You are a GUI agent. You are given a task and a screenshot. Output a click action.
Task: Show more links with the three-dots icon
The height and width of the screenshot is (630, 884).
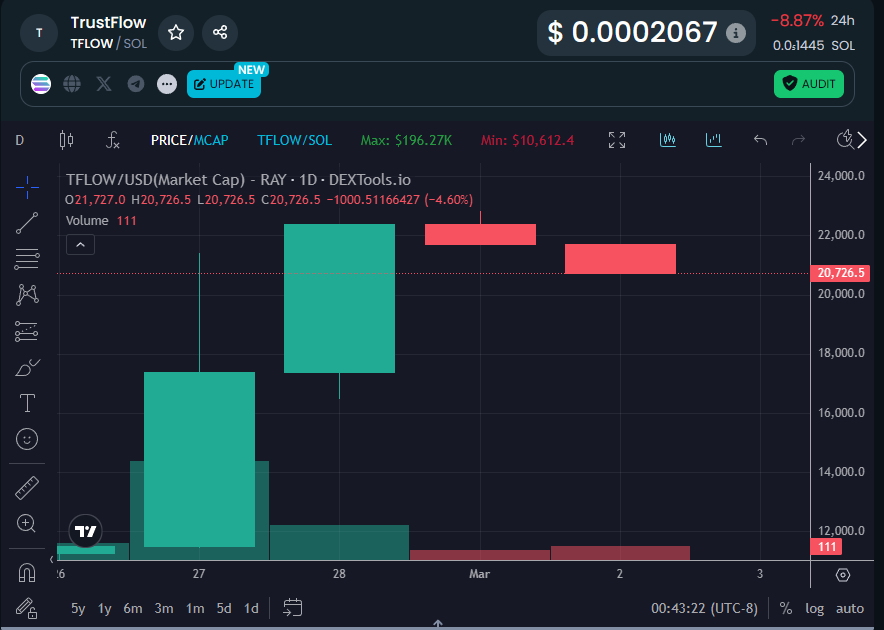167,84
